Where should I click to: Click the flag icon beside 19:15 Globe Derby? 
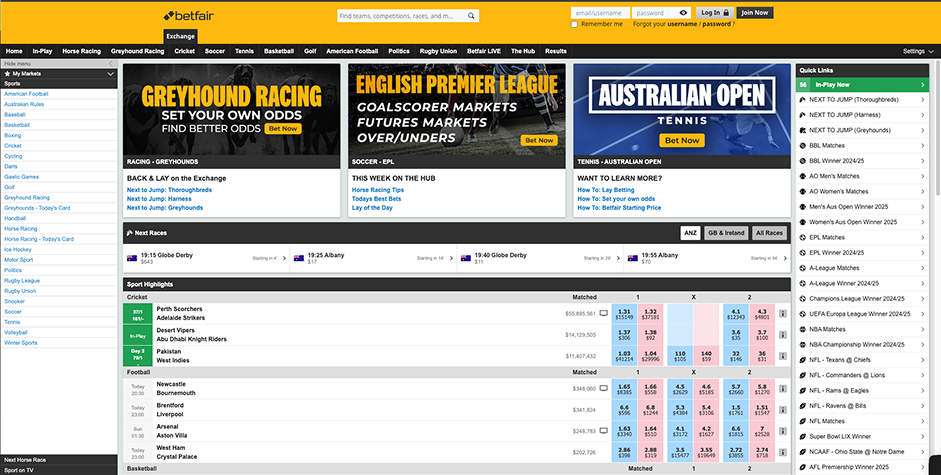pos(132,258)
